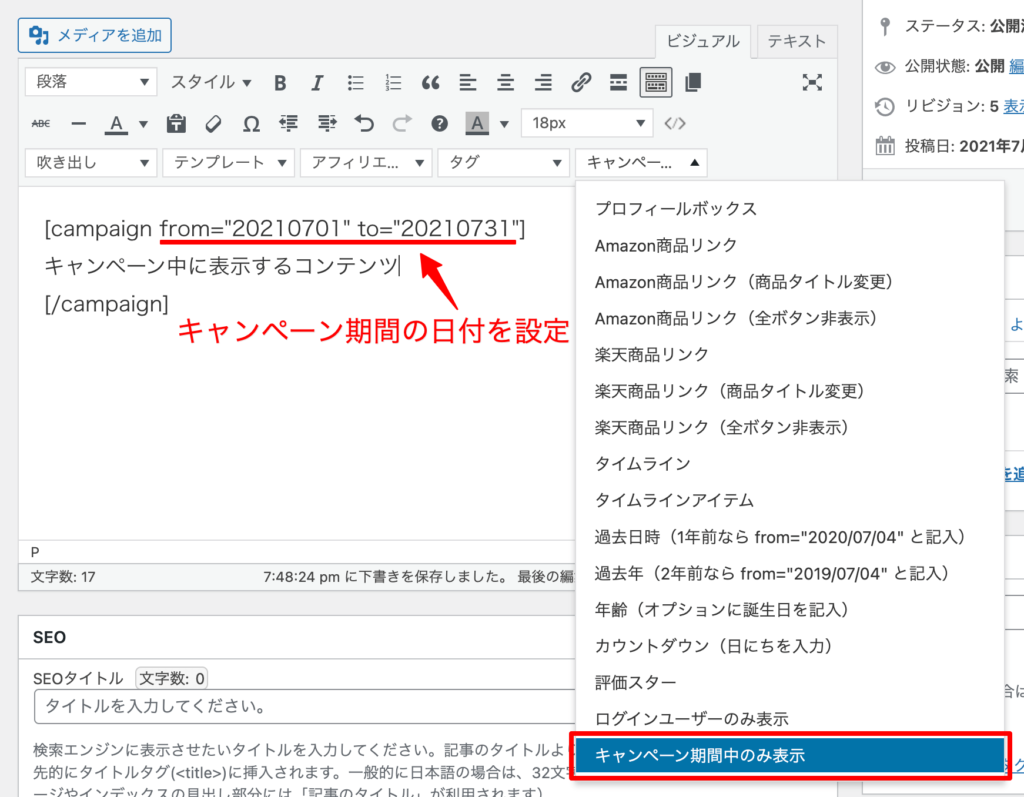The image size is (1024, 797).
Task: Open the 段落 format dropdown
Action: click(91, 82)
